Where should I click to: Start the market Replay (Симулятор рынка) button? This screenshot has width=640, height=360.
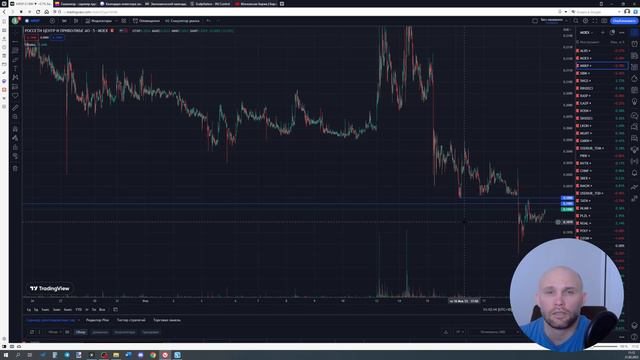click(x=182, y=21)
